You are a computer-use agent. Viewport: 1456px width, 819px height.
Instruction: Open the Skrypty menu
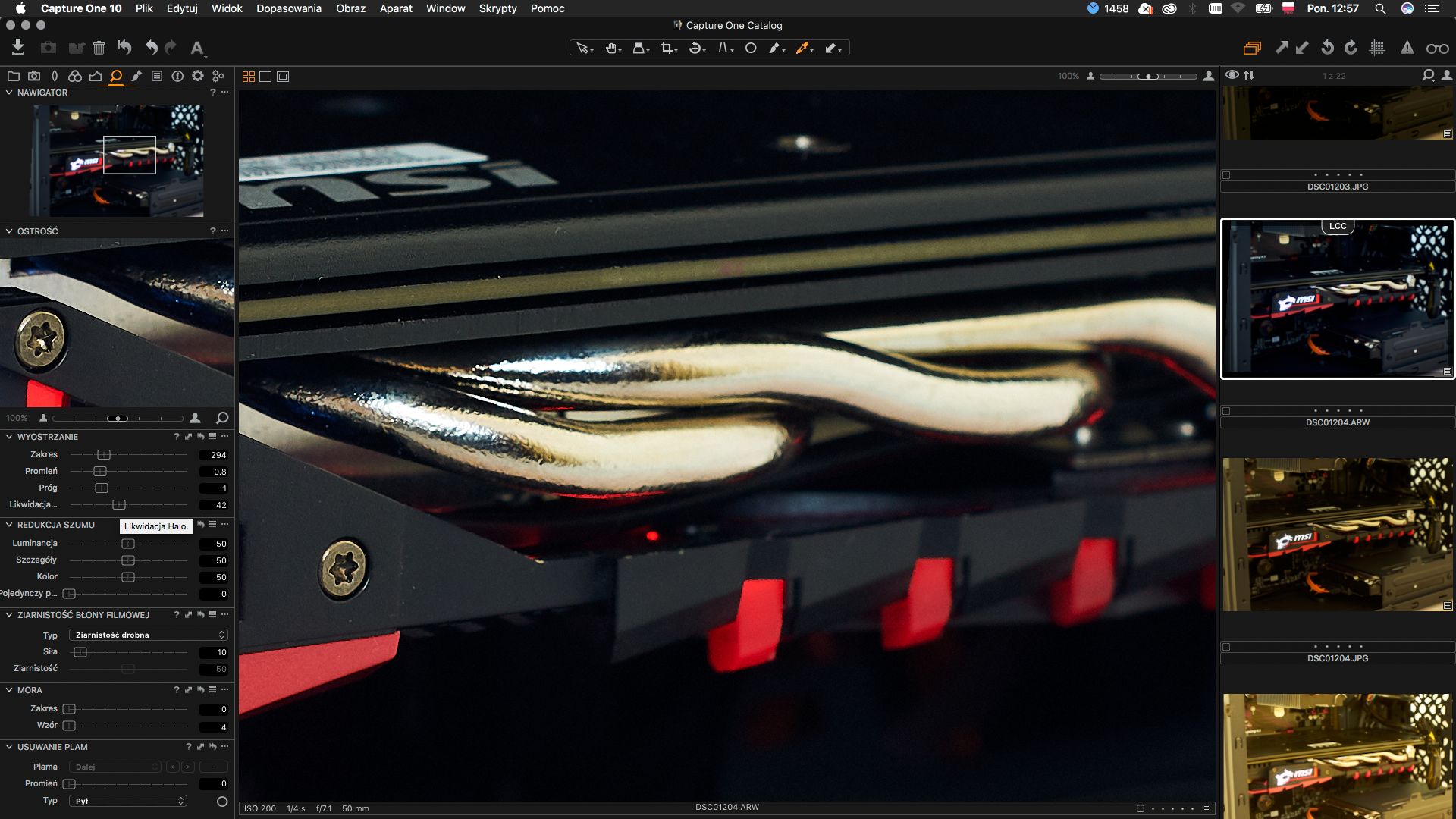pyautogui.click(x=497, y=8)
